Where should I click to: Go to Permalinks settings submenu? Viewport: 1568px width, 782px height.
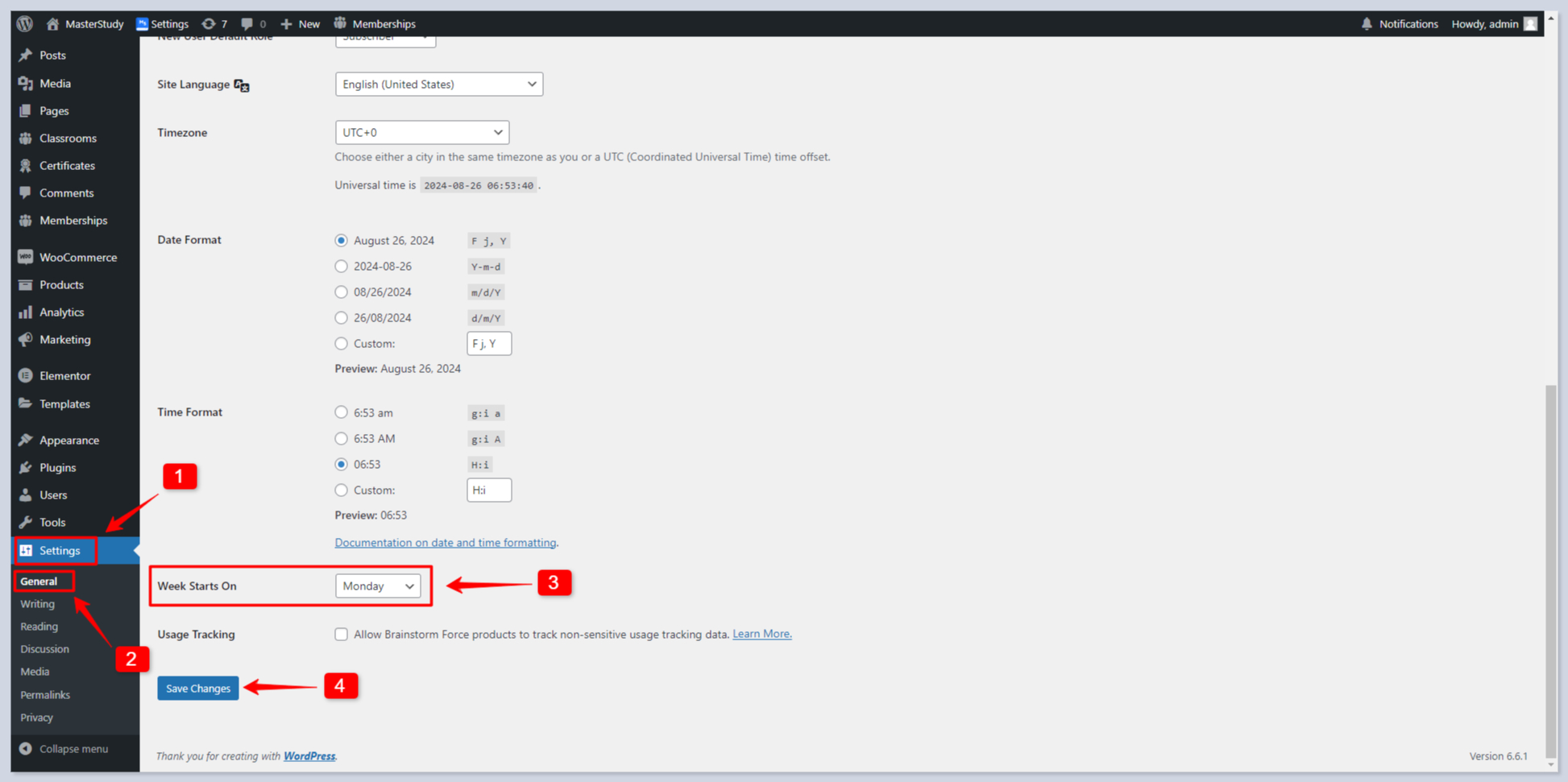[45, 694]
